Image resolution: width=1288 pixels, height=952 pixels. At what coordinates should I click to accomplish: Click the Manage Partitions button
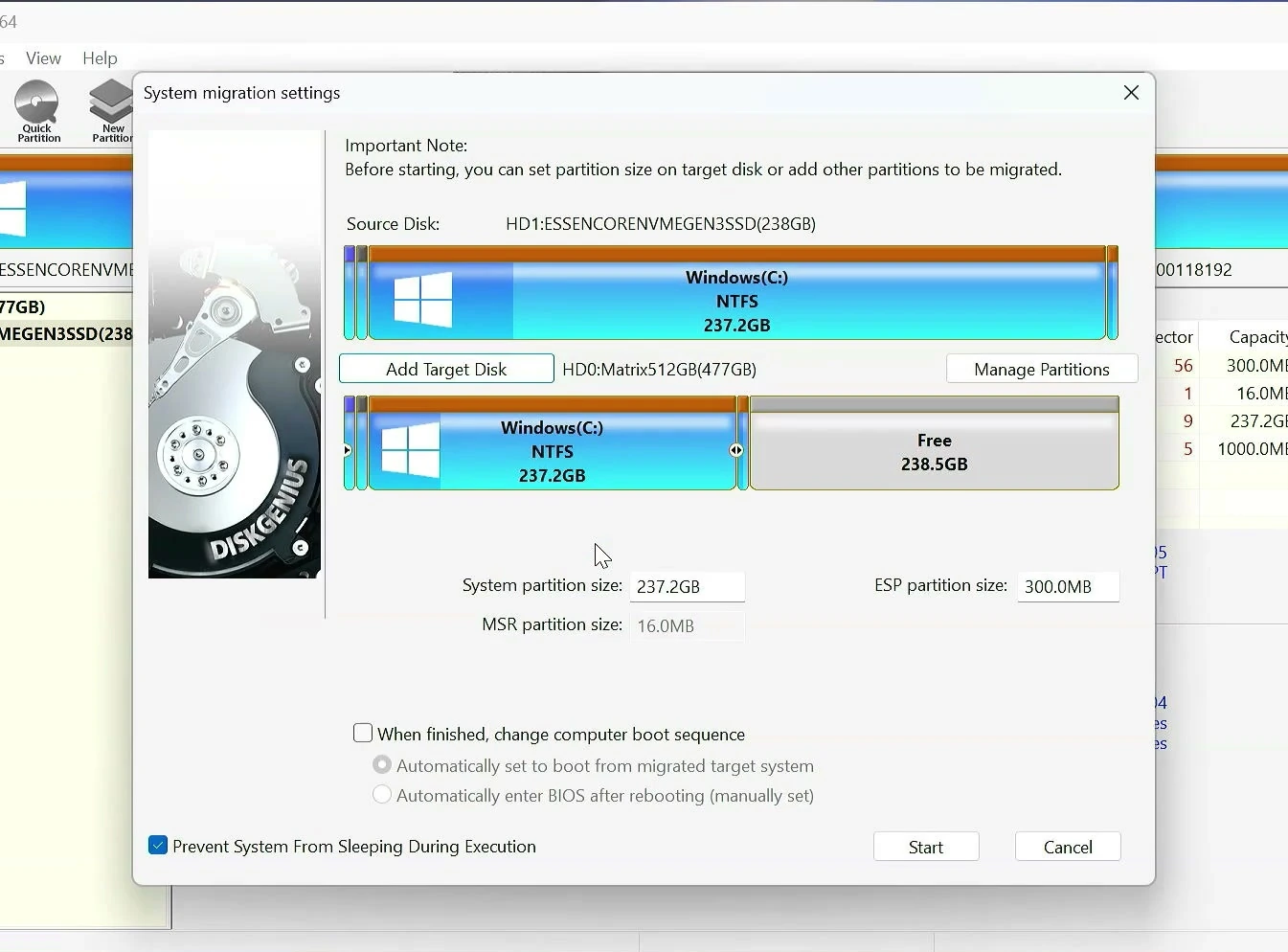point(1042,369)
